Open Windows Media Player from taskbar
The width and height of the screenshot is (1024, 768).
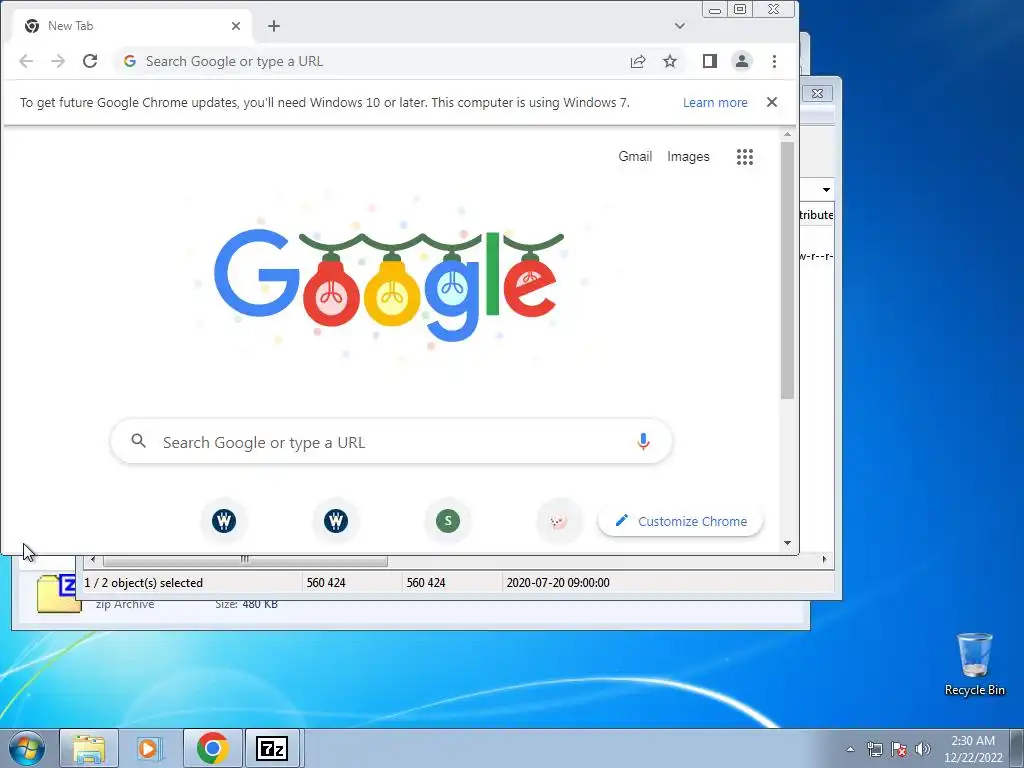(x=149, y=748)
